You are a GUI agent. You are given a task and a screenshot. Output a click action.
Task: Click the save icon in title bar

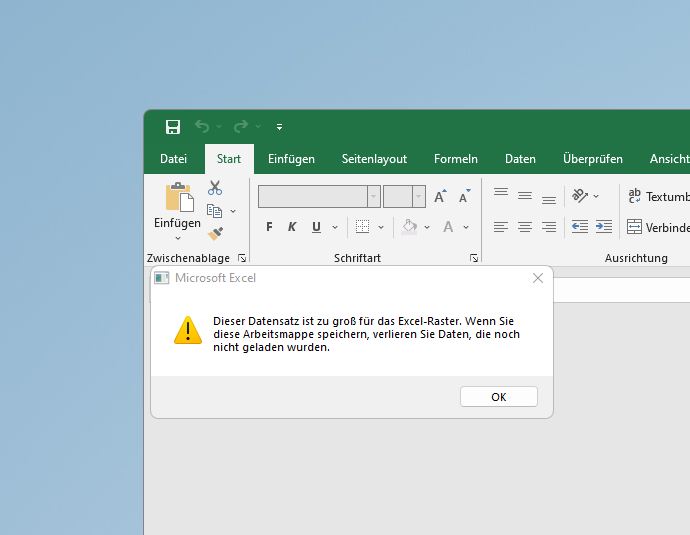pyautogui.click(x=173, y=127)
